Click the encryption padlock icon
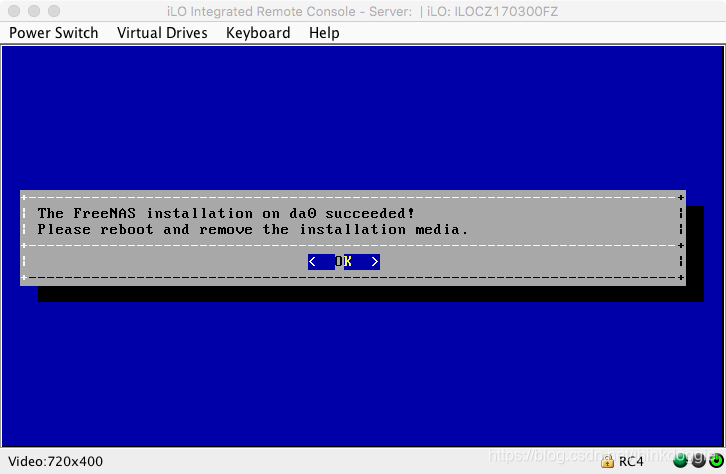 click(607, 461)
